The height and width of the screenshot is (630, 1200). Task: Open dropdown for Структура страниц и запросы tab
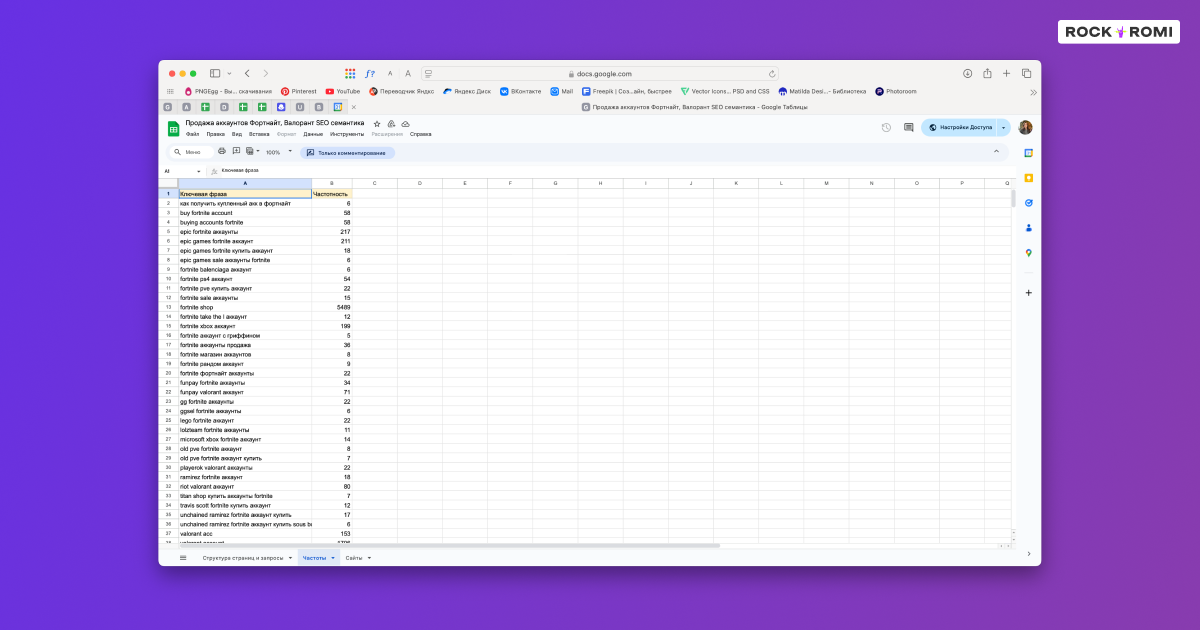[290, 557]
